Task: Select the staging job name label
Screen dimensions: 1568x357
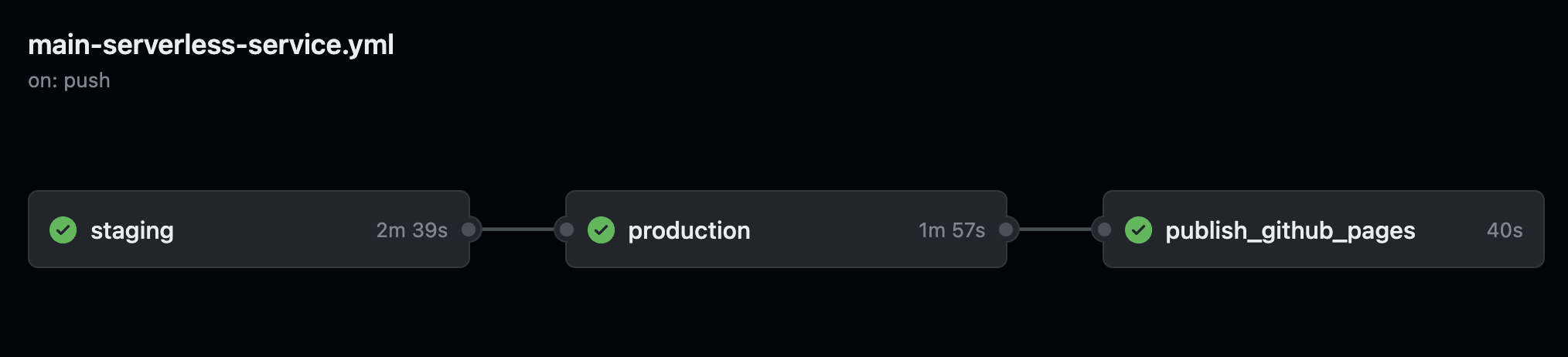Action: click(132, 231)
